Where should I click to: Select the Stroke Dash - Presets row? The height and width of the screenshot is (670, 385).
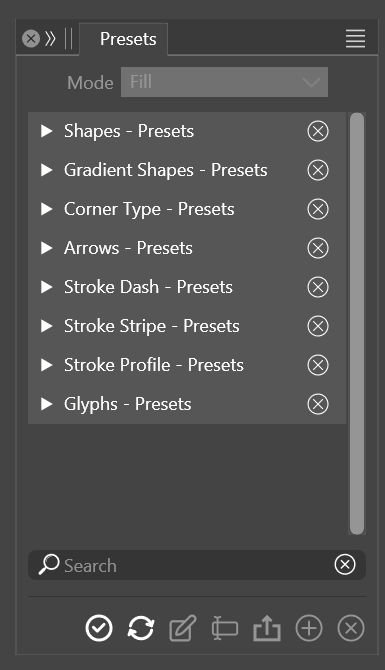click(187, 287)
